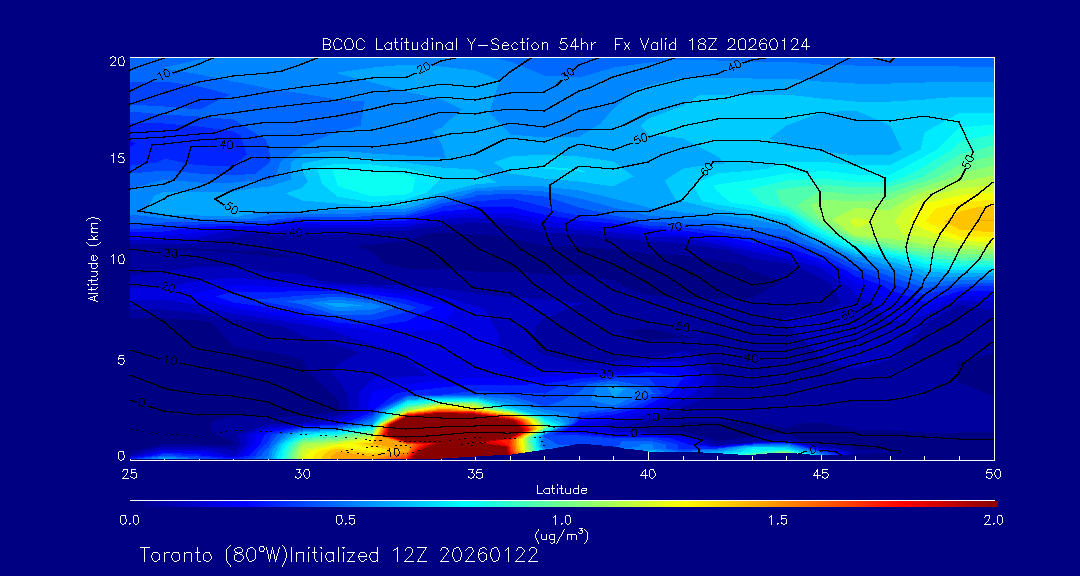Click the "Latitude" horizontal axis label
This screenshot has width=1080, height=576.
tap(561, 490)
